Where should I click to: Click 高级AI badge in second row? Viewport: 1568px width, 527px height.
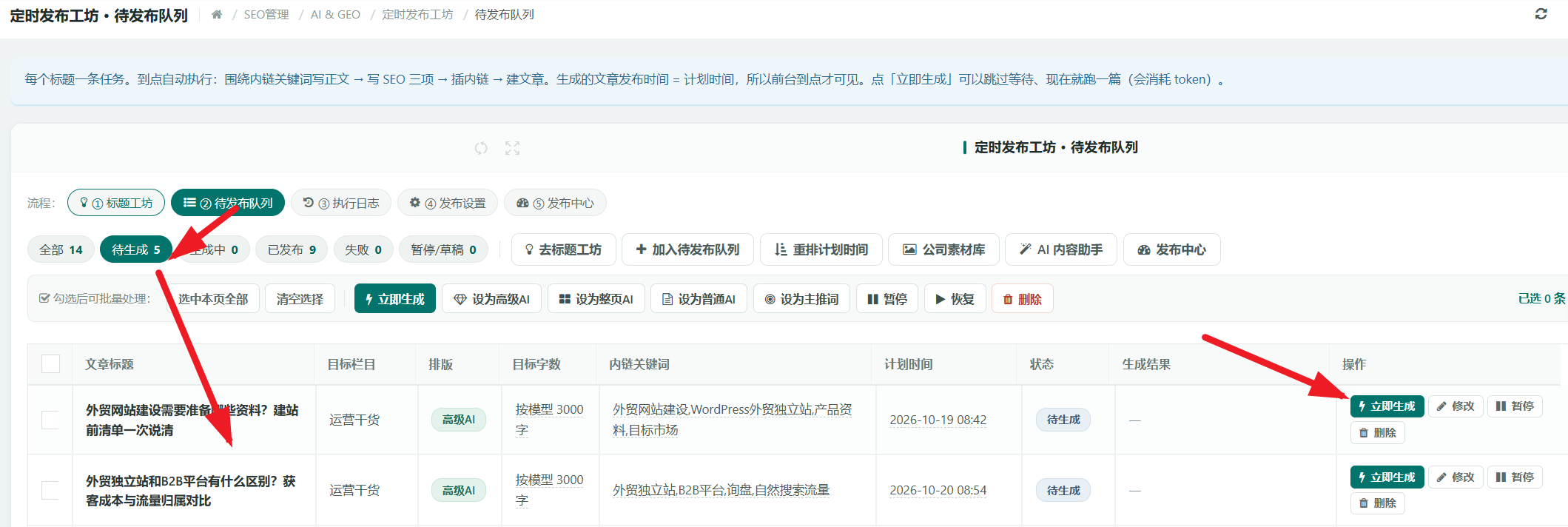point(459,490)
